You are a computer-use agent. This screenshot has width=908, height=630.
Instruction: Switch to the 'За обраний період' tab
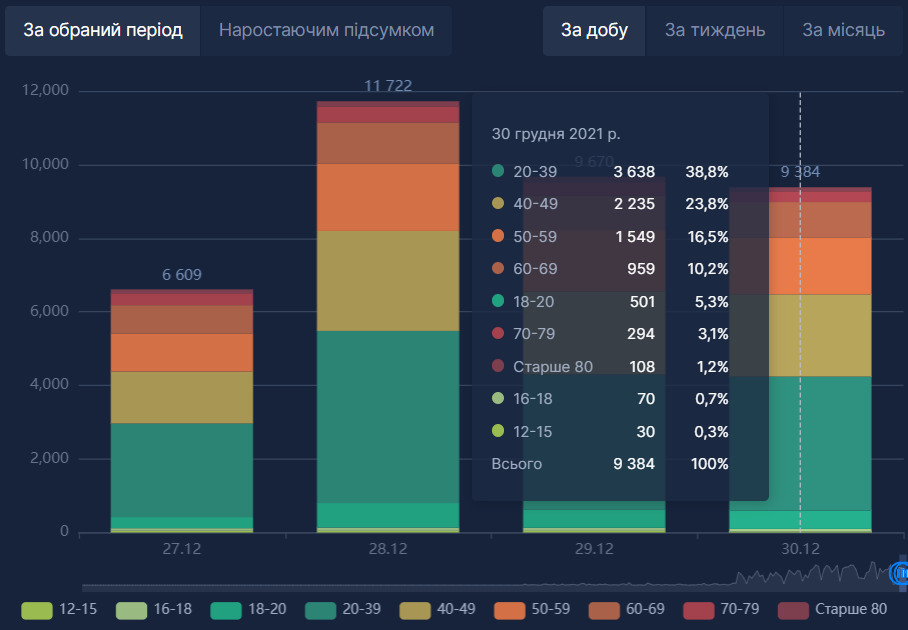tap(103, 30)
